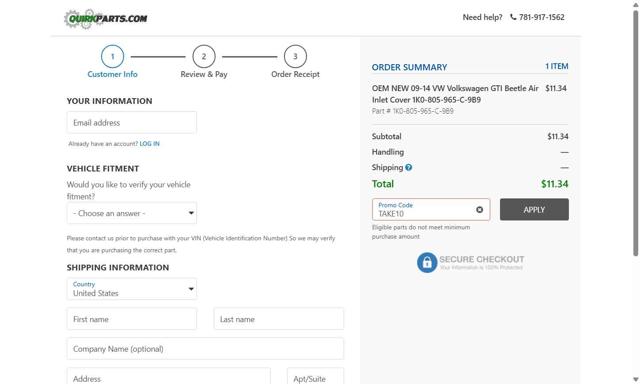
Task: Click the YOUR INFORMATION heading
Action: click(109, 101)
